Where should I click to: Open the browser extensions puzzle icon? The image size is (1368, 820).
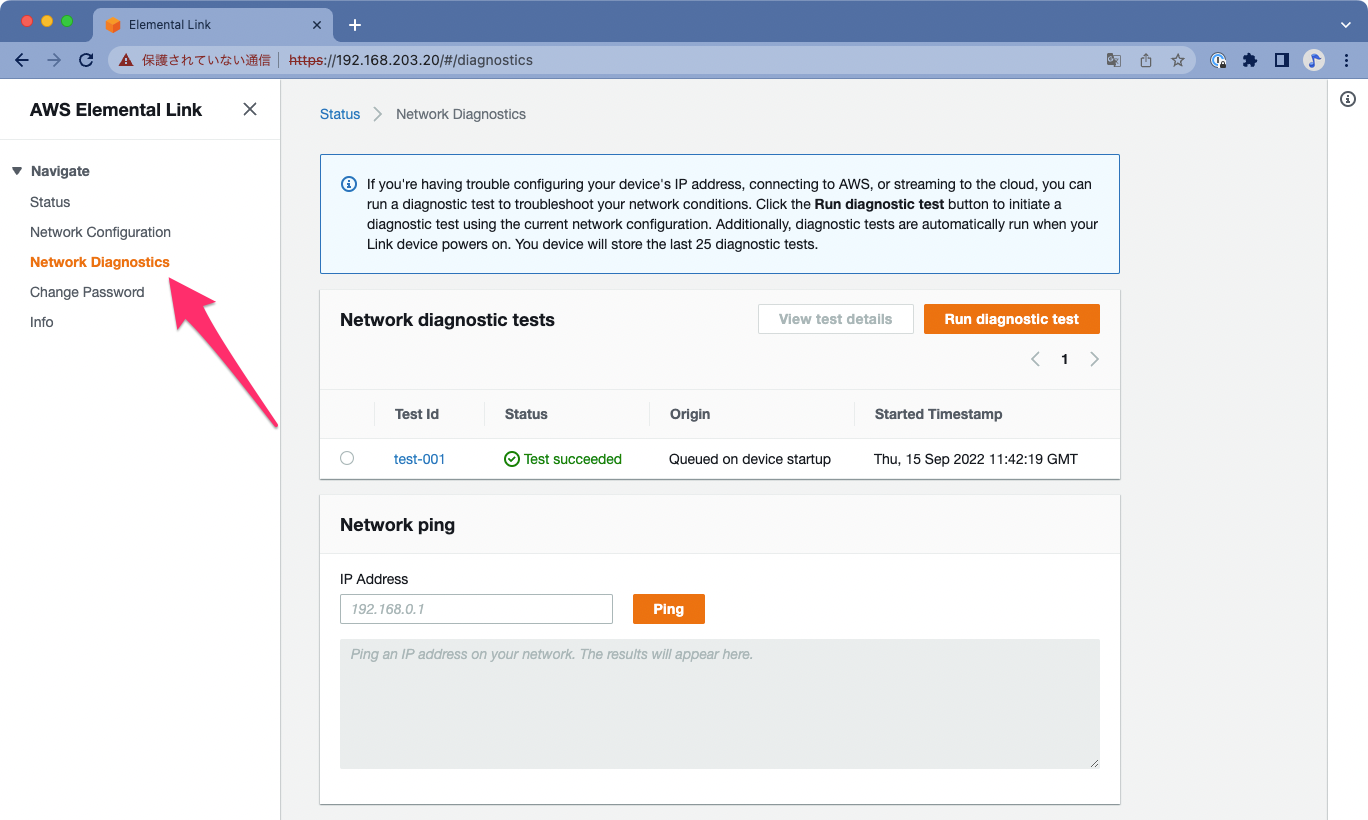pyautogui.click(x=1250, y=59)
